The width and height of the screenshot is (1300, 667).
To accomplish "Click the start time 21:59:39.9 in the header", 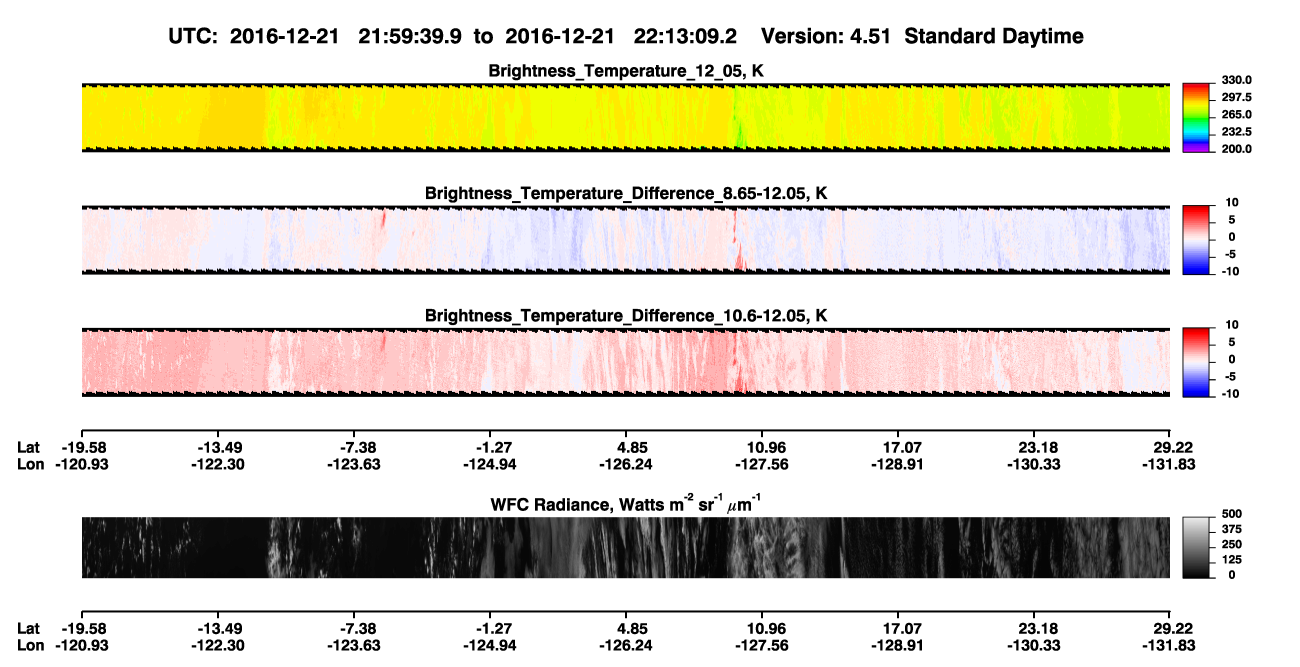I will 409,37.
